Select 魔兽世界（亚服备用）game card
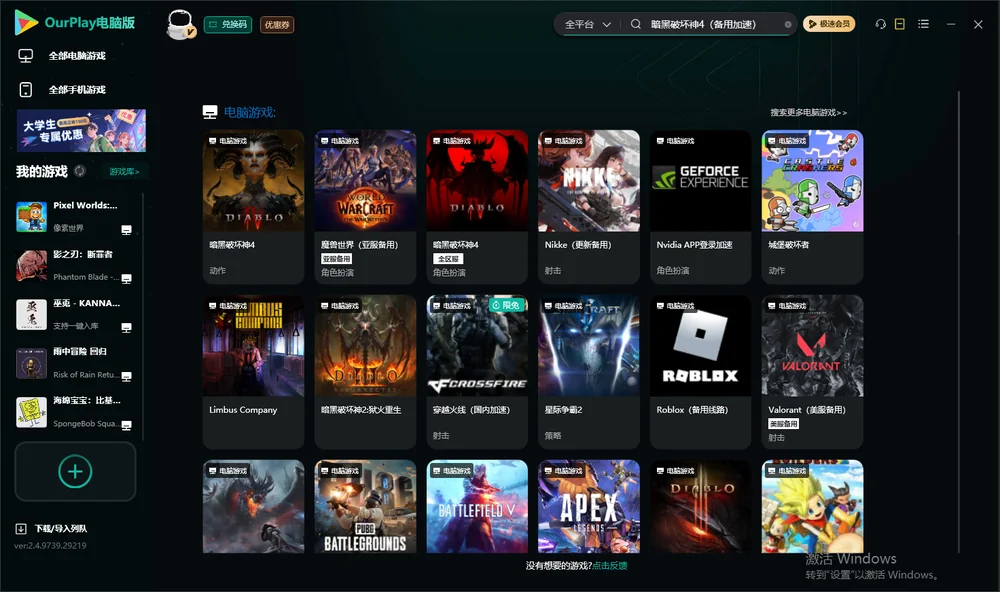 365,207
